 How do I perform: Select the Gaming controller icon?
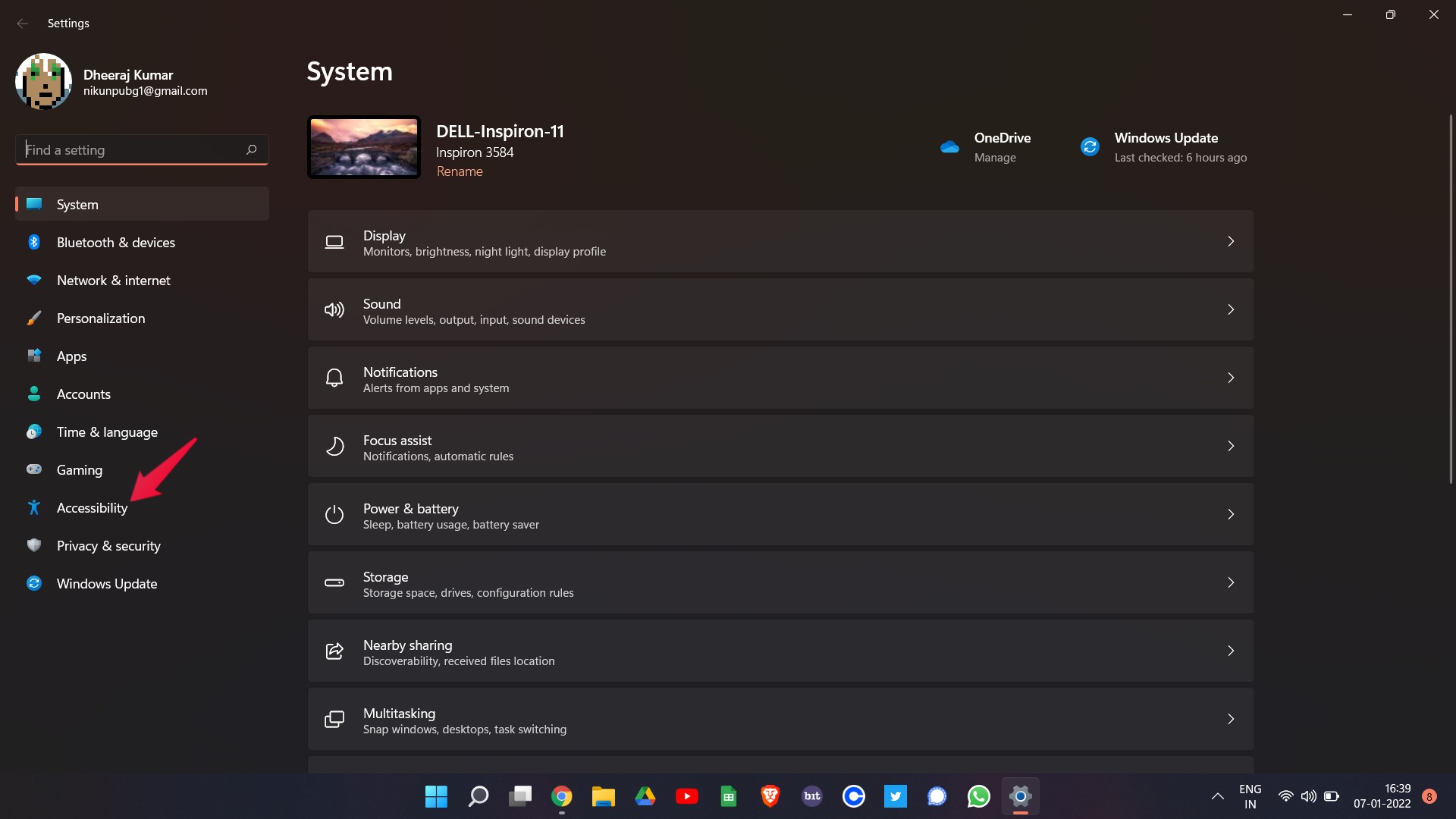pos(34,469)
